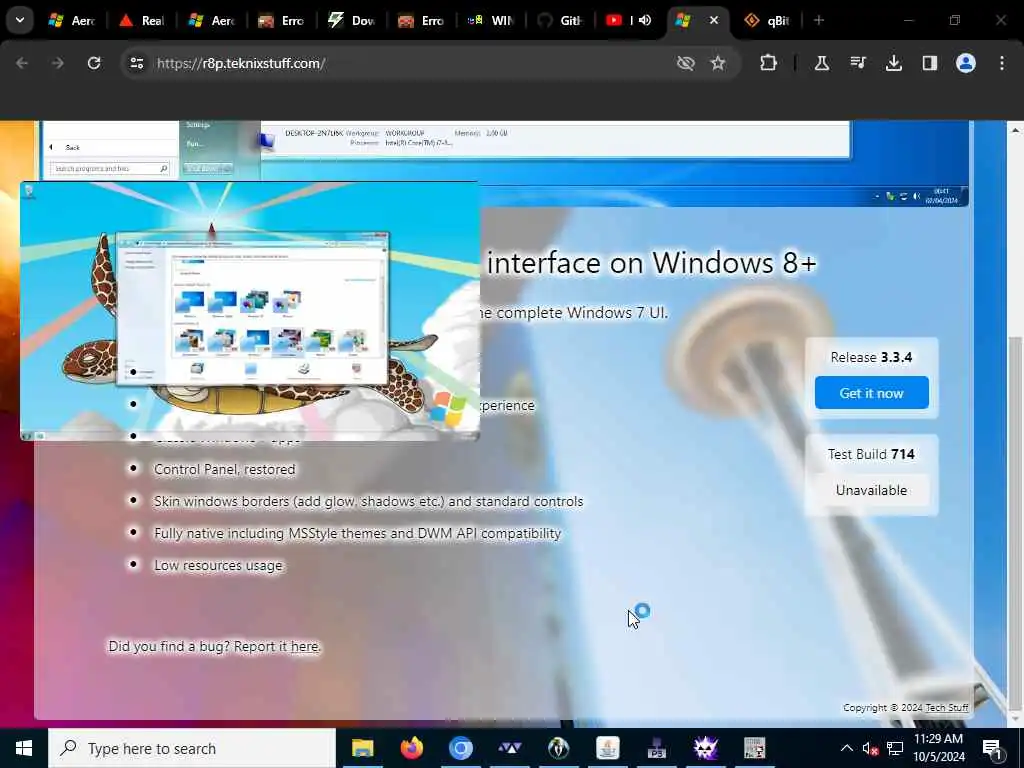Viewport: 1024px width, 768px height.
Task: Switch to the GitHub tab
Action: tap(560, 21)
